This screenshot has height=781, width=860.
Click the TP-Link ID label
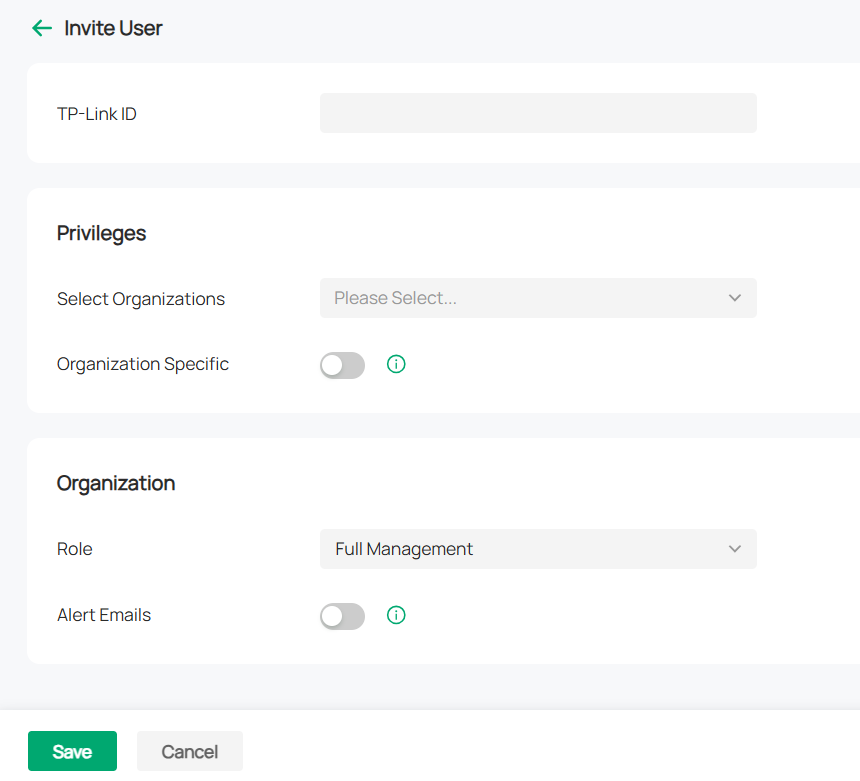tap(96, 113)
